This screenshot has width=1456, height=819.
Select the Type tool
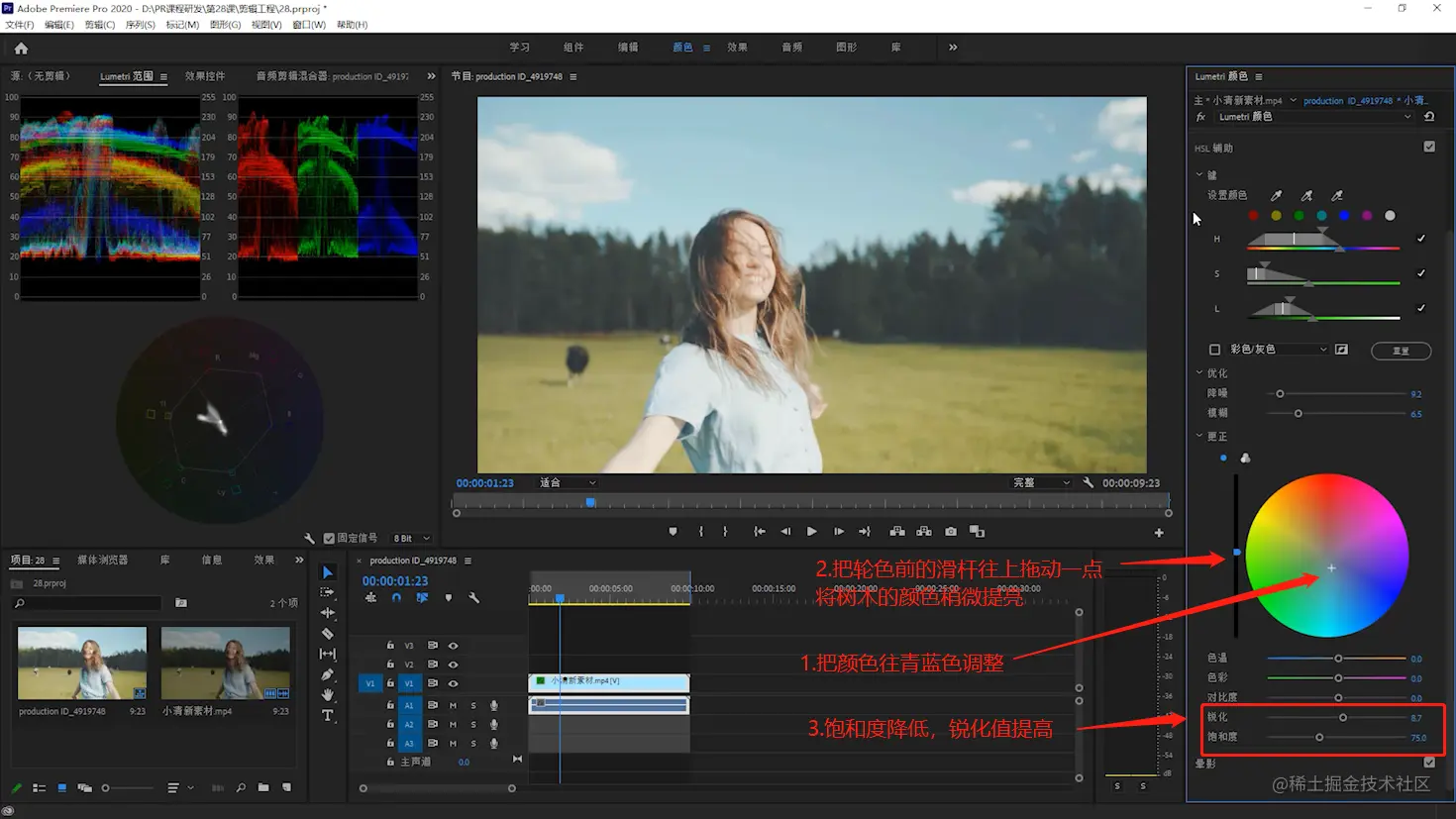coord(328,715)
